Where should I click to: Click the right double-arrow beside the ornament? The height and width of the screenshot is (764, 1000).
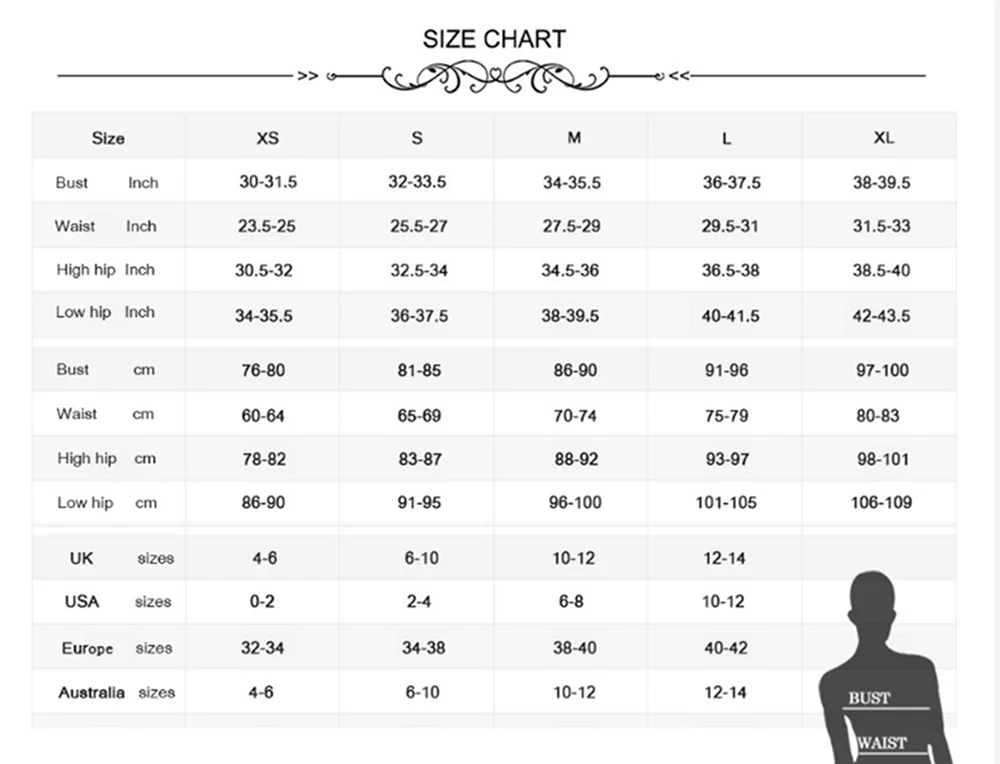click(678, 76)
